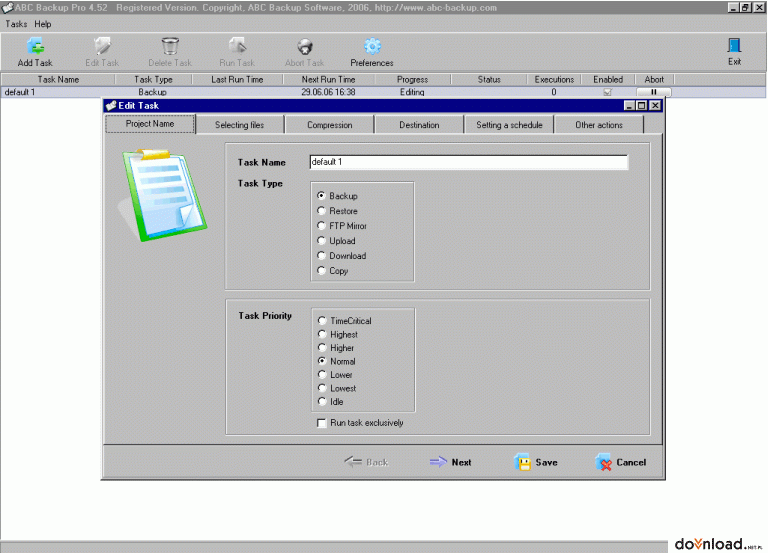Close the Edit Task dialog

coord(655,105)
